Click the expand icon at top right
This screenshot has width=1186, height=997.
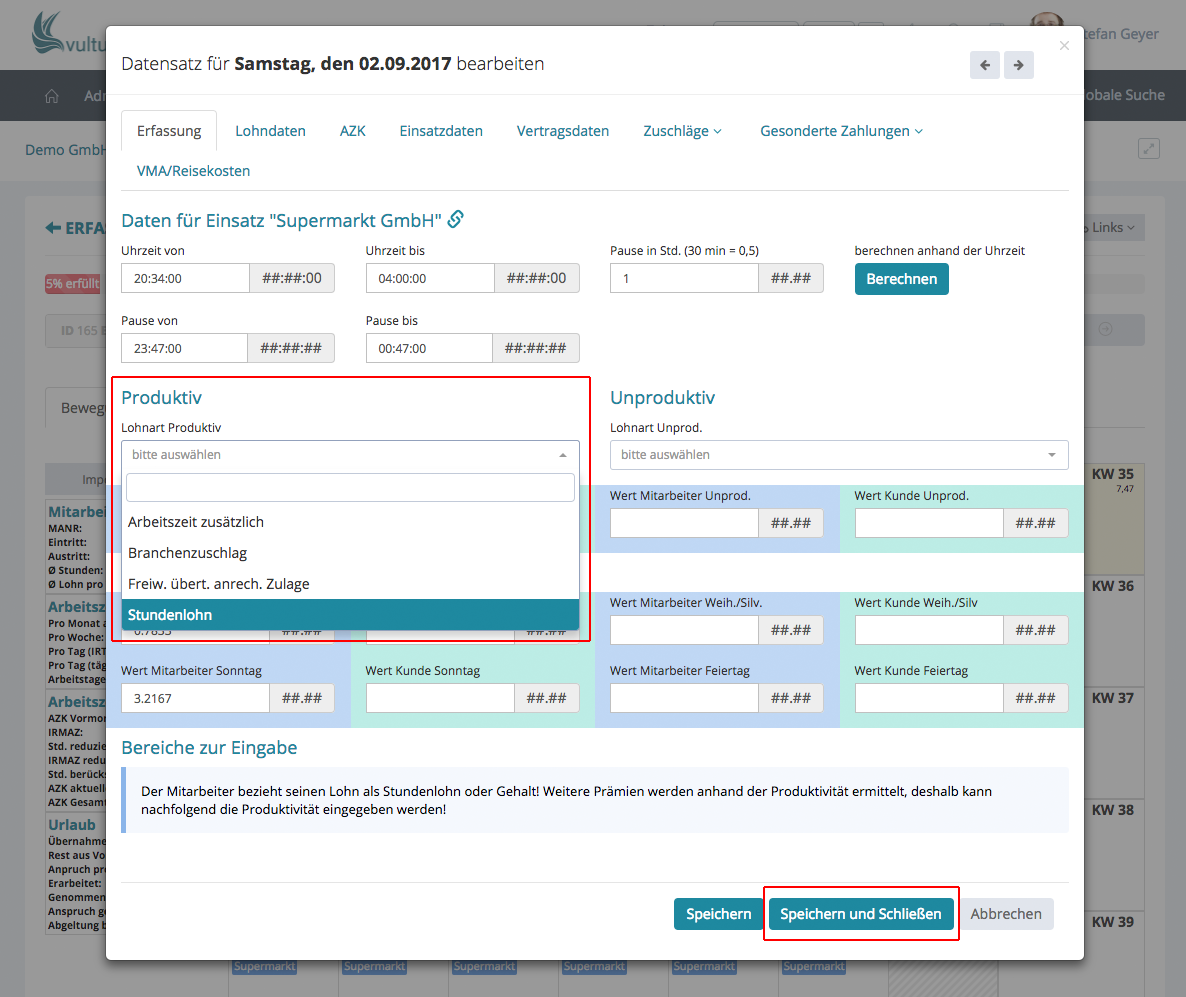pyautogui.click(x=1149, y=149)
